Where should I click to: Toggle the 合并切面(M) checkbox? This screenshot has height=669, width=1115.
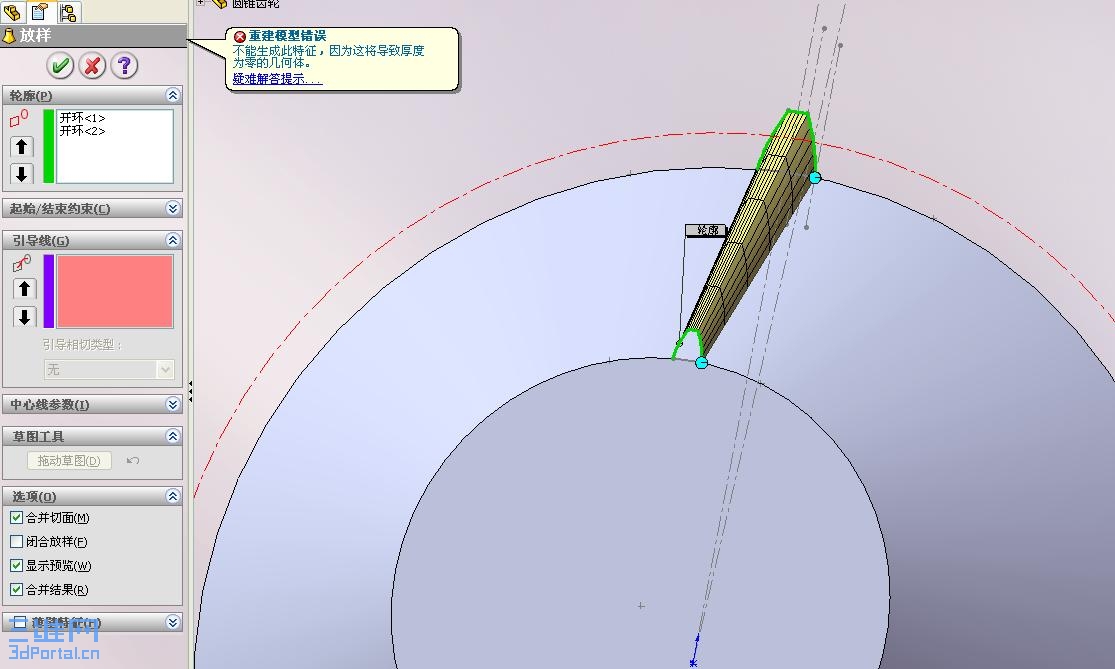point(16,518)
